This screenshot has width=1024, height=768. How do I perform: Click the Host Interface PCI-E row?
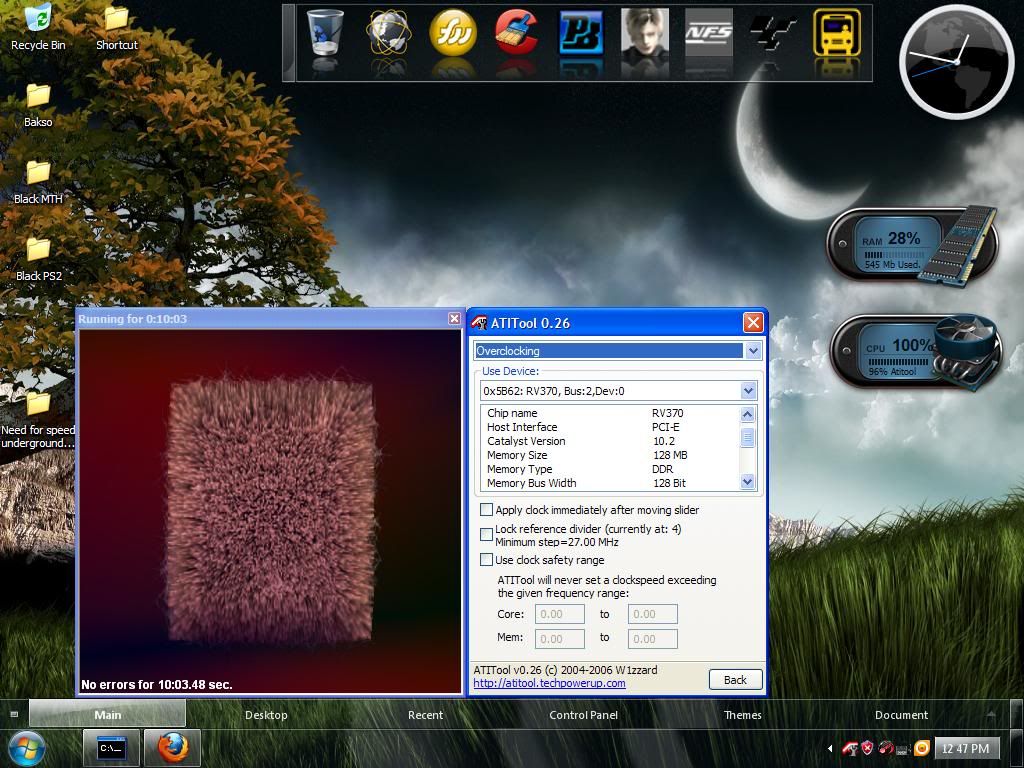pos(611,426)
